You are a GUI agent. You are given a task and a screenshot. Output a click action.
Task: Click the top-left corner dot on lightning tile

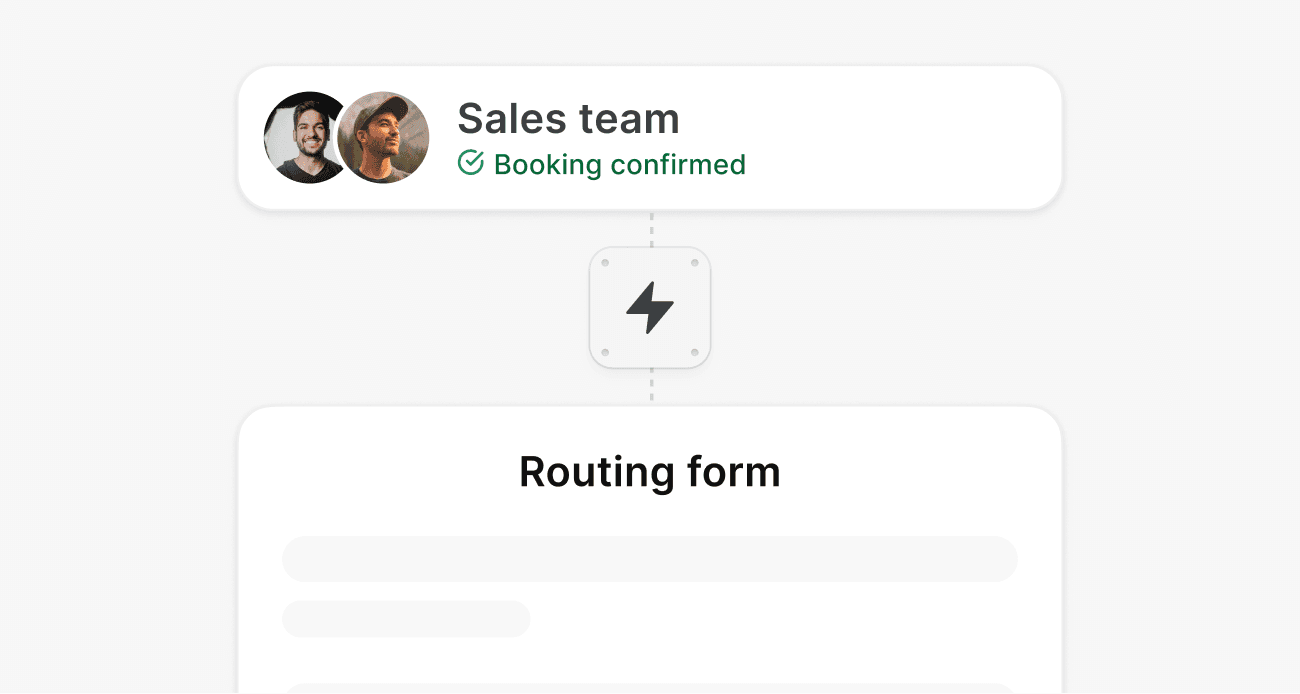[605, 263]
